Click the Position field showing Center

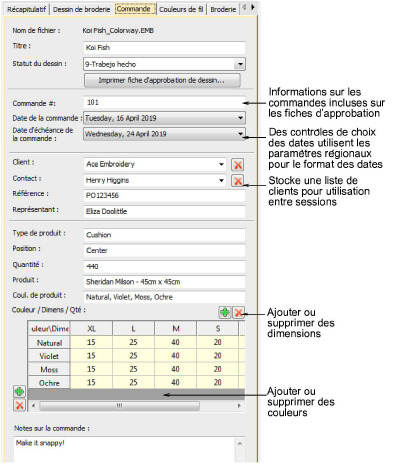164,250
